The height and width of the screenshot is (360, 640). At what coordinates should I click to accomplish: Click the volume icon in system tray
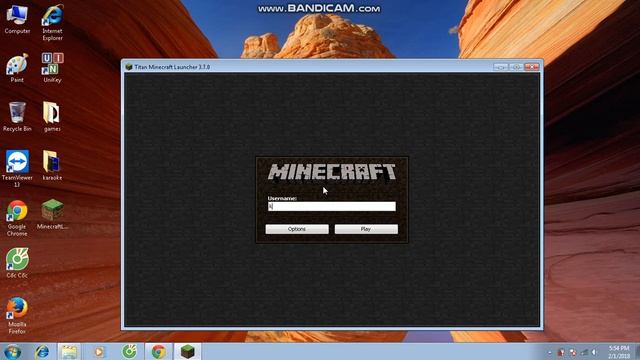595,352
